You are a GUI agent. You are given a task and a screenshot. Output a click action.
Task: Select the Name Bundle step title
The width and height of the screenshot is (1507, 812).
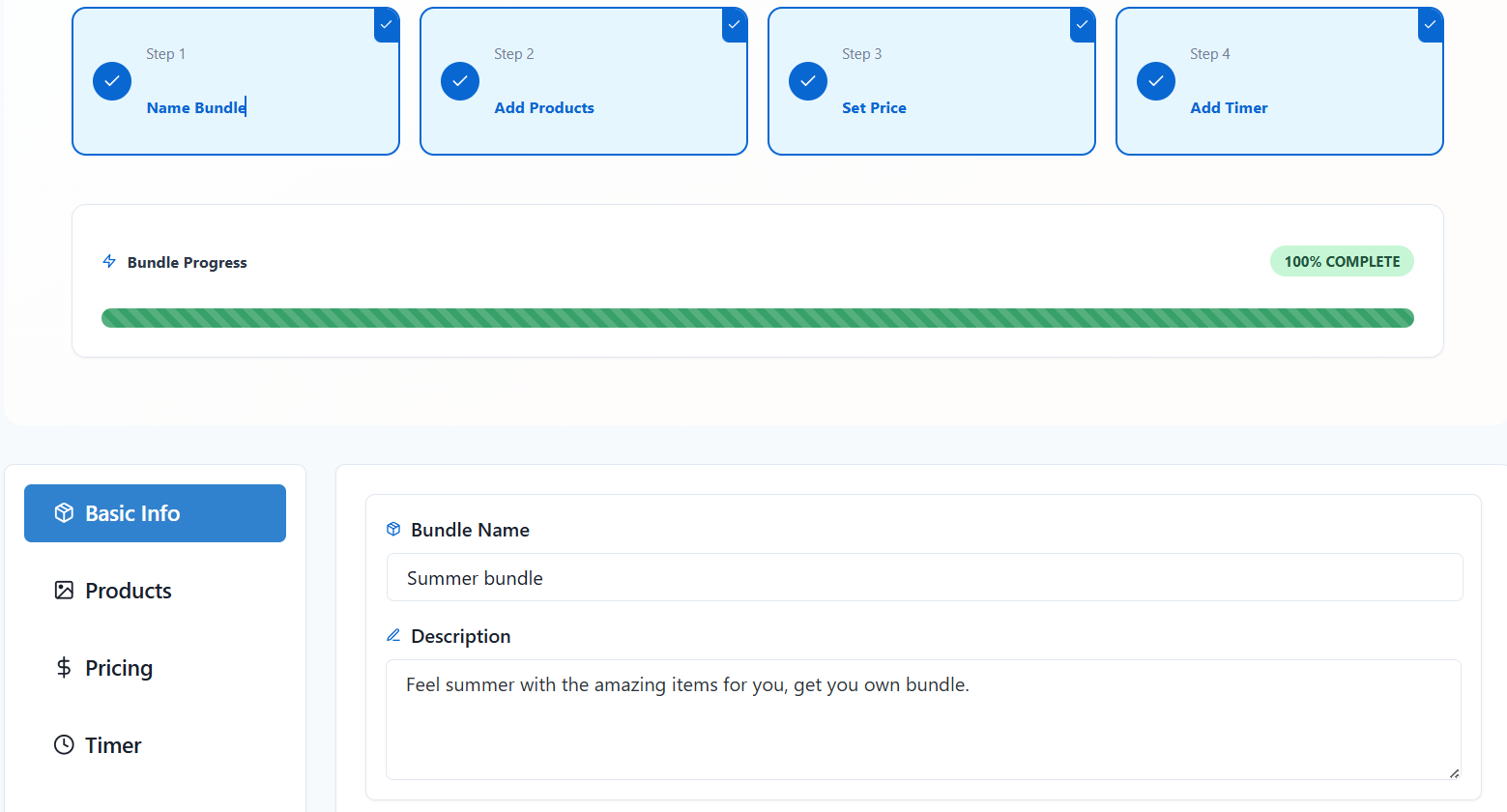point(196,108)
